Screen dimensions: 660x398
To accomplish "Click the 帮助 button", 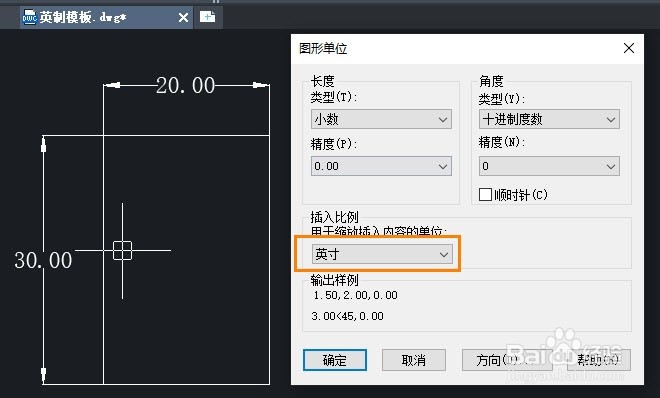I will 599,360.
